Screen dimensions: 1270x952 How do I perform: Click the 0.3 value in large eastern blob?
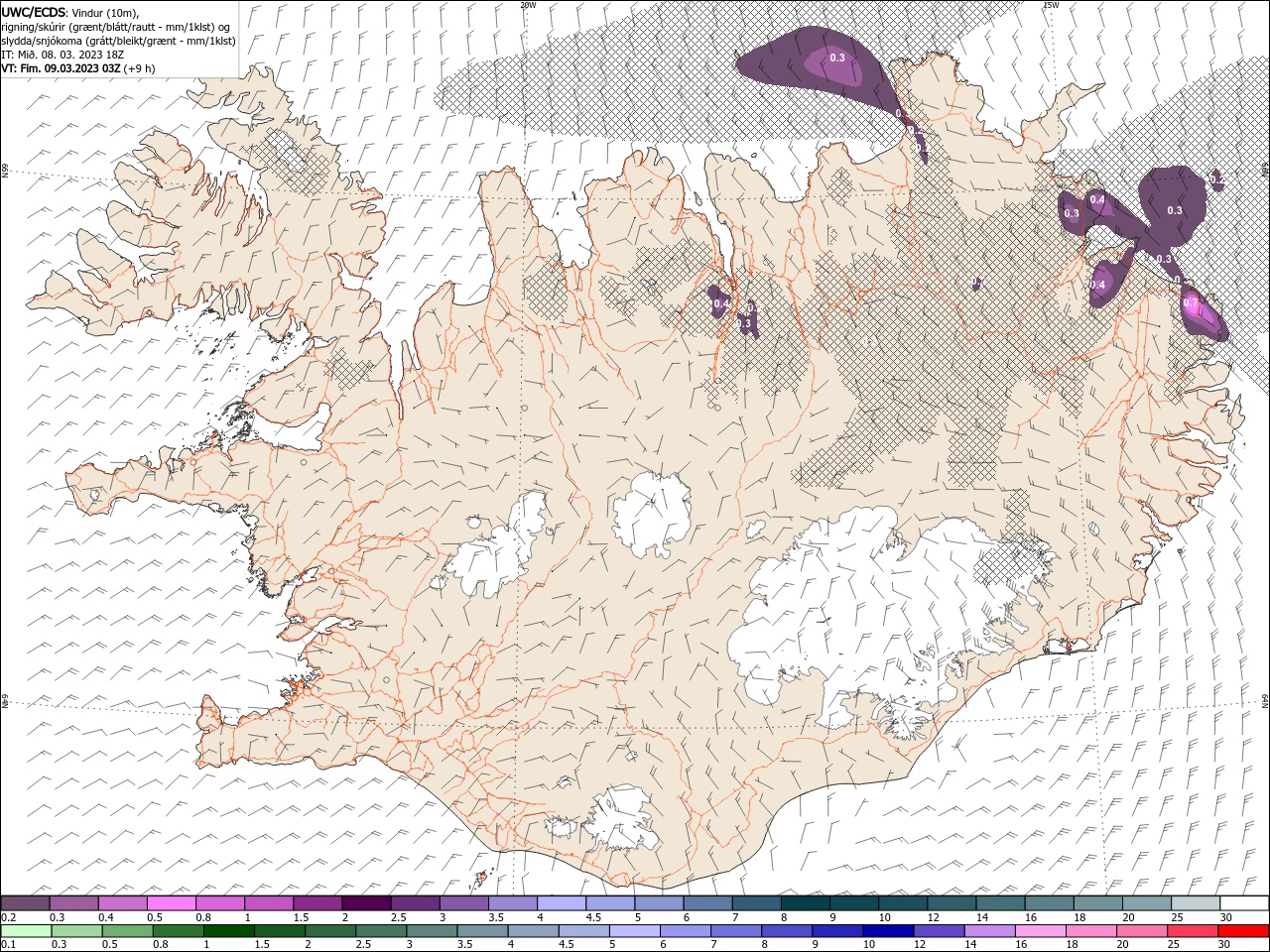coord(1175,210)
